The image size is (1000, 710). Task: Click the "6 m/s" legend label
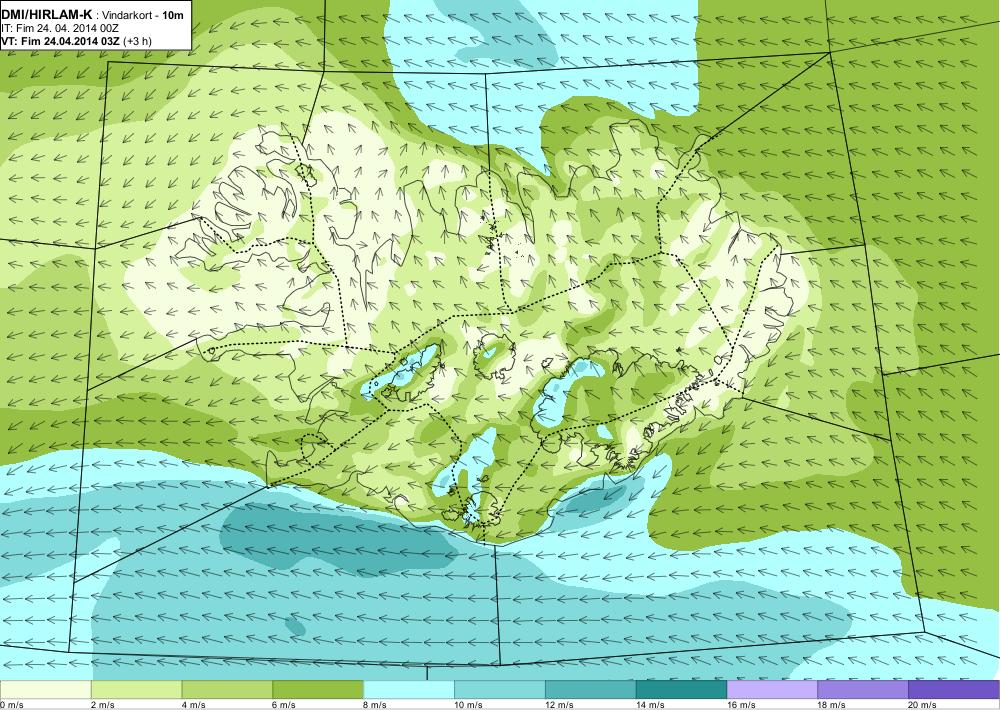(x=285, y=705)
